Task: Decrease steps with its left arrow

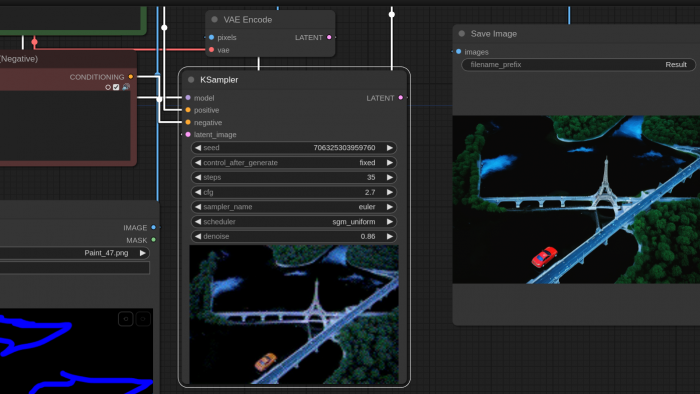Action: [198, 177]
